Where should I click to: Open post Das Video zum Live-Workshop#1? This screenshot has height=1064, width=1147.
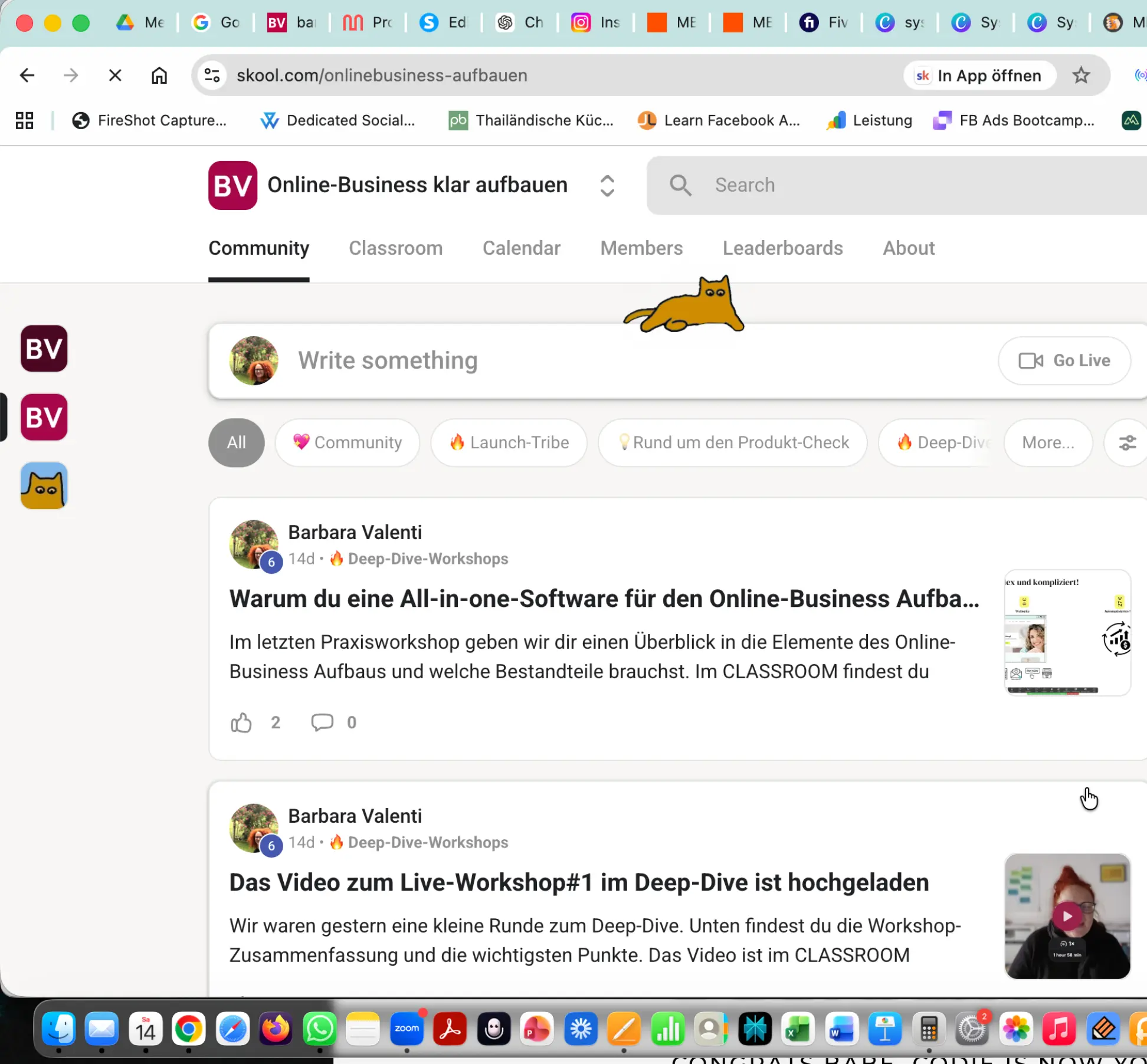point(579,883)
